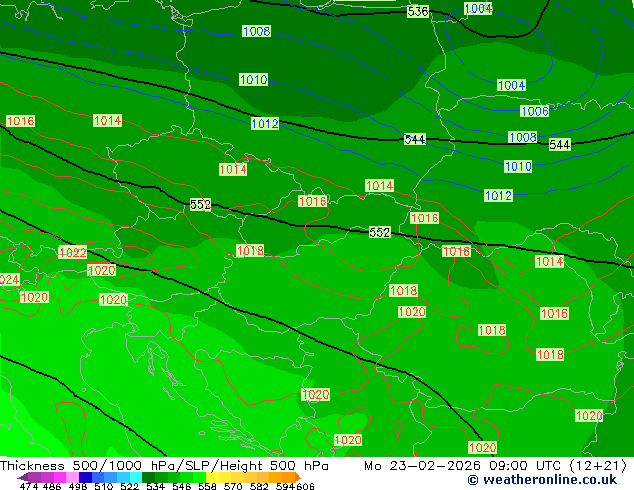Click the 594606 legend value
This screenshot has height=490, width=634.
pos(295,486)
